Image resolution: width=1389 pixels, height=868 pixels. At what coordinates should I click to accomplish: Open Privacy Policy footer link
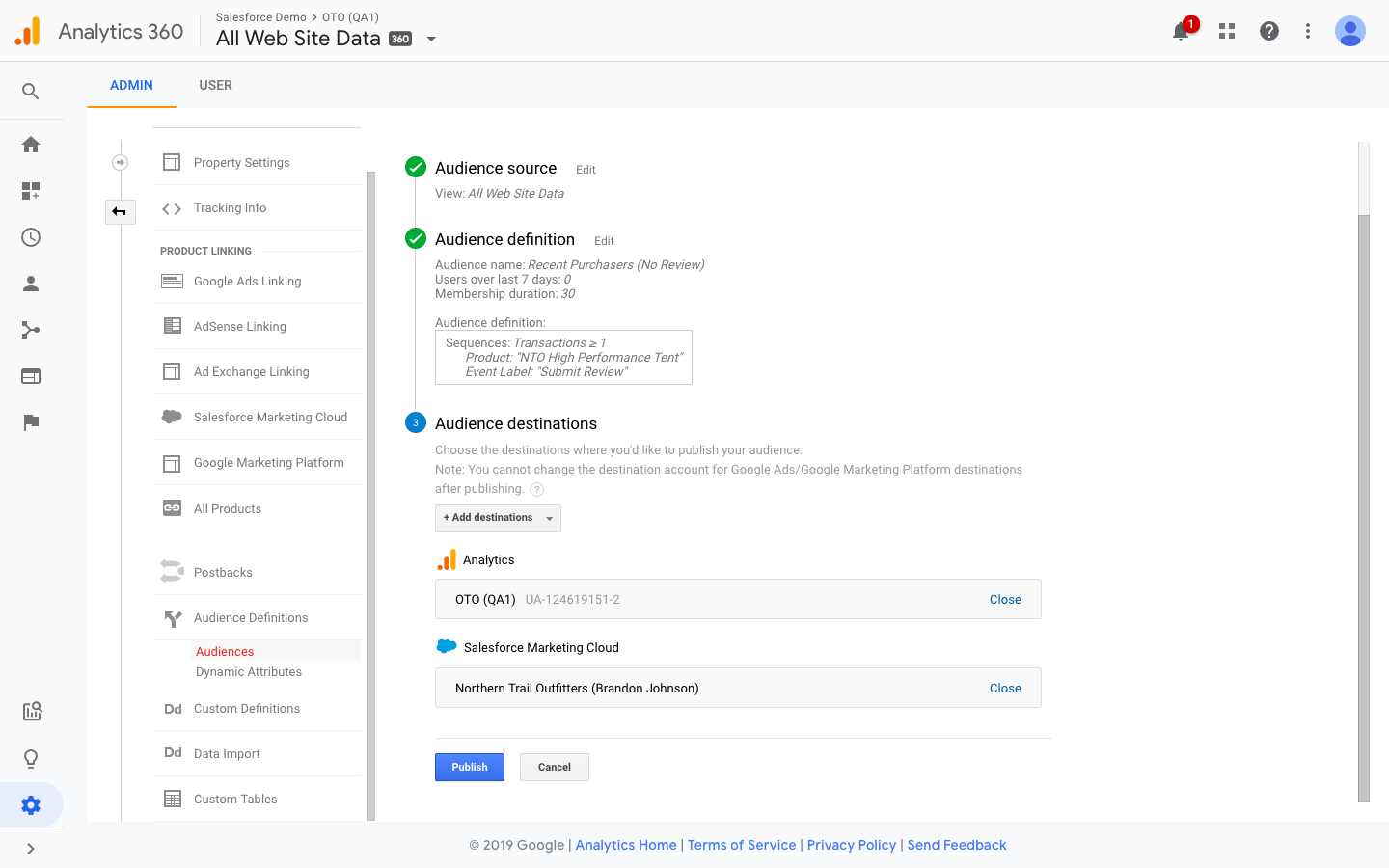tap(852, 845)
